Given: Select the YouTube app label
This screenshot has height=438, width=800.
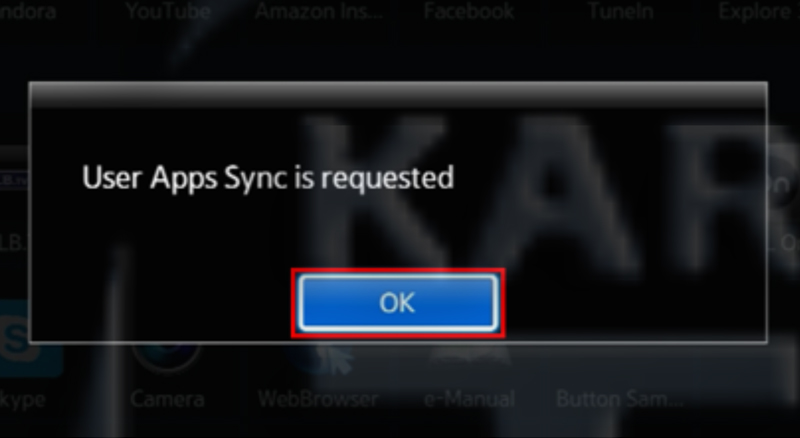Looking at the screenshot, I should point(168,11).
